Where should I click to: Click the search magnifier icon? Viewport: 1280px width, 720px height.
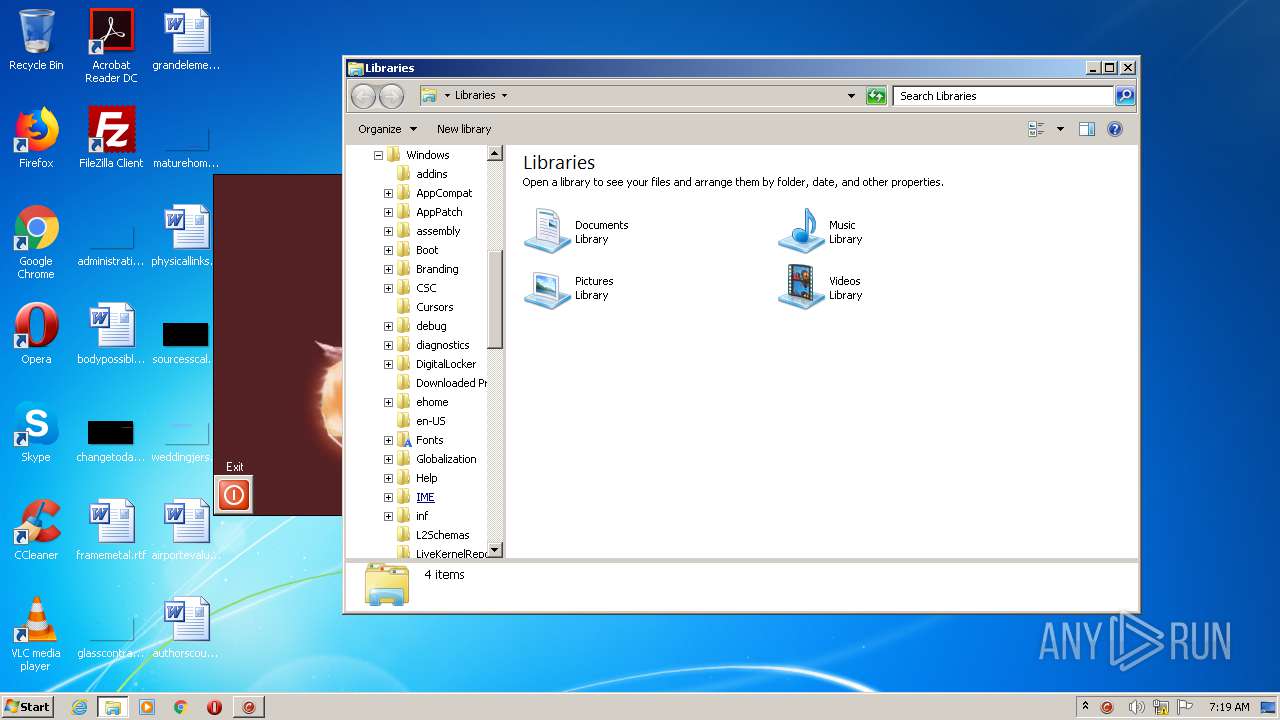(1125, 96)
